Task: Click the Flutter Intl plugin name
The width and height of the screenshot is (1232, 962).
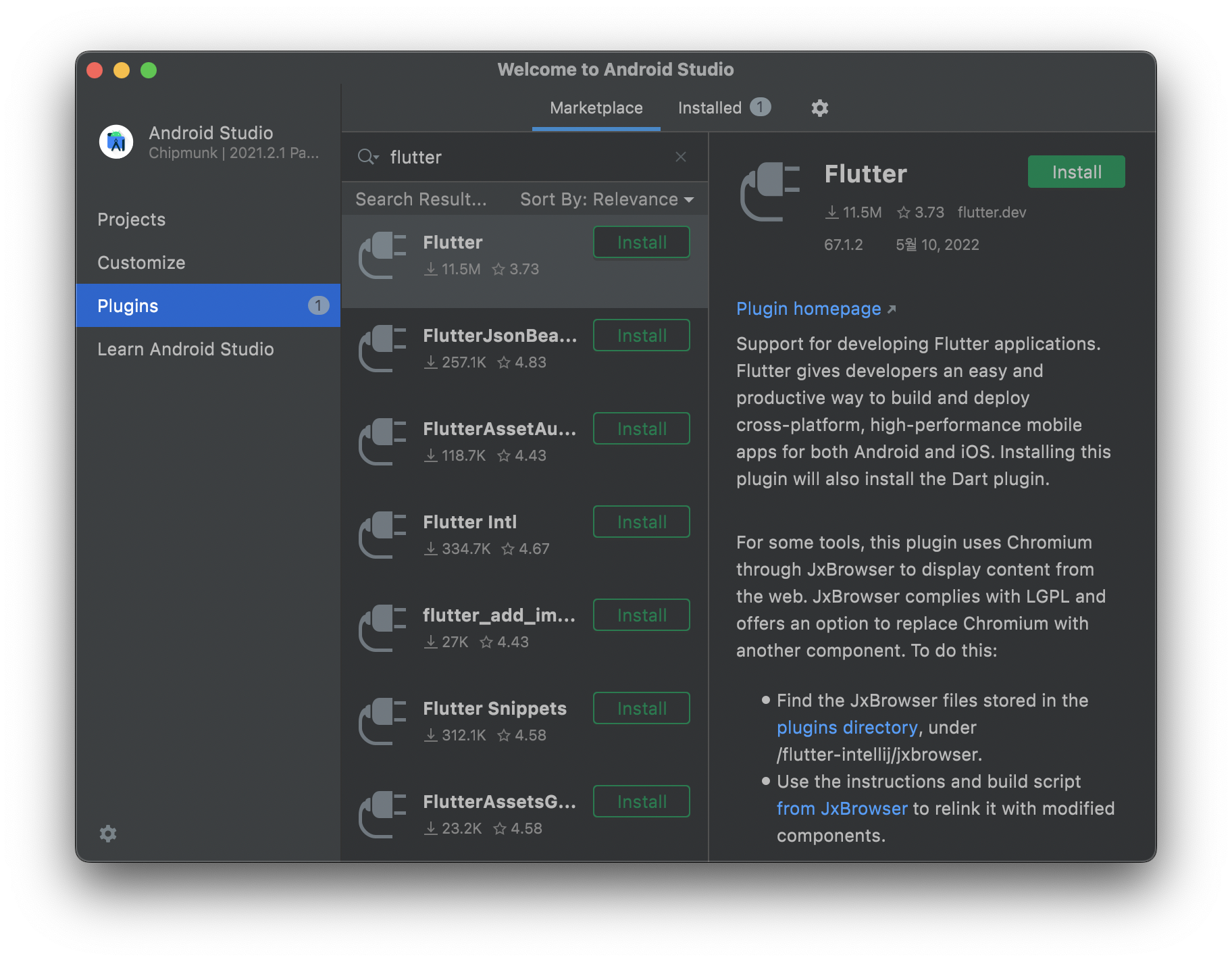Action: point(470,522)
